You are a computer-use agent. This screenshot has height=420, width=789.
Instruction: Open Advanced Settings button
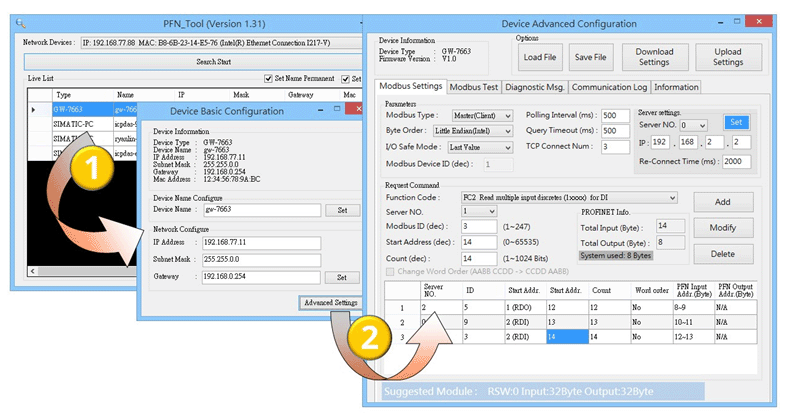click(x=331, y=302)
